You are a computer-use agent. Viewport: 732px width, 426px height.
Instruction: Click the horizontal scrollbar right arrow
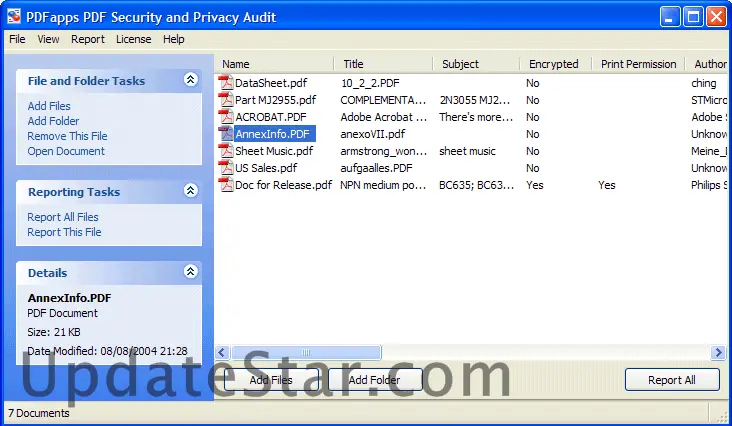click(718, 352)
